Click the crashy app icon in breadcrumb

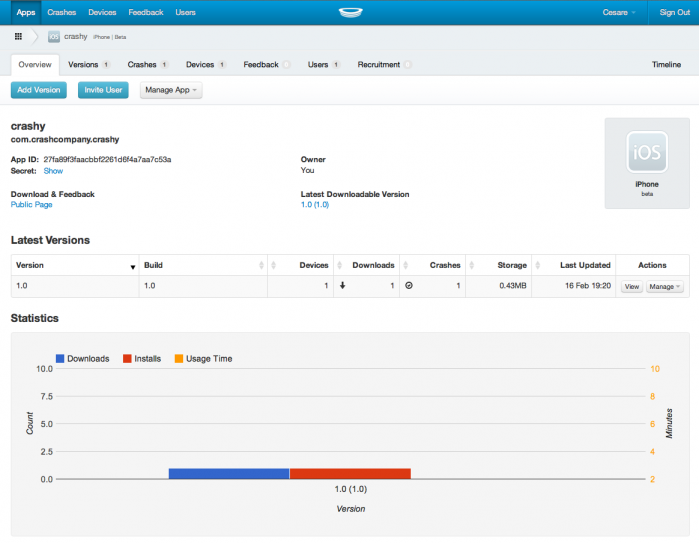54,37
